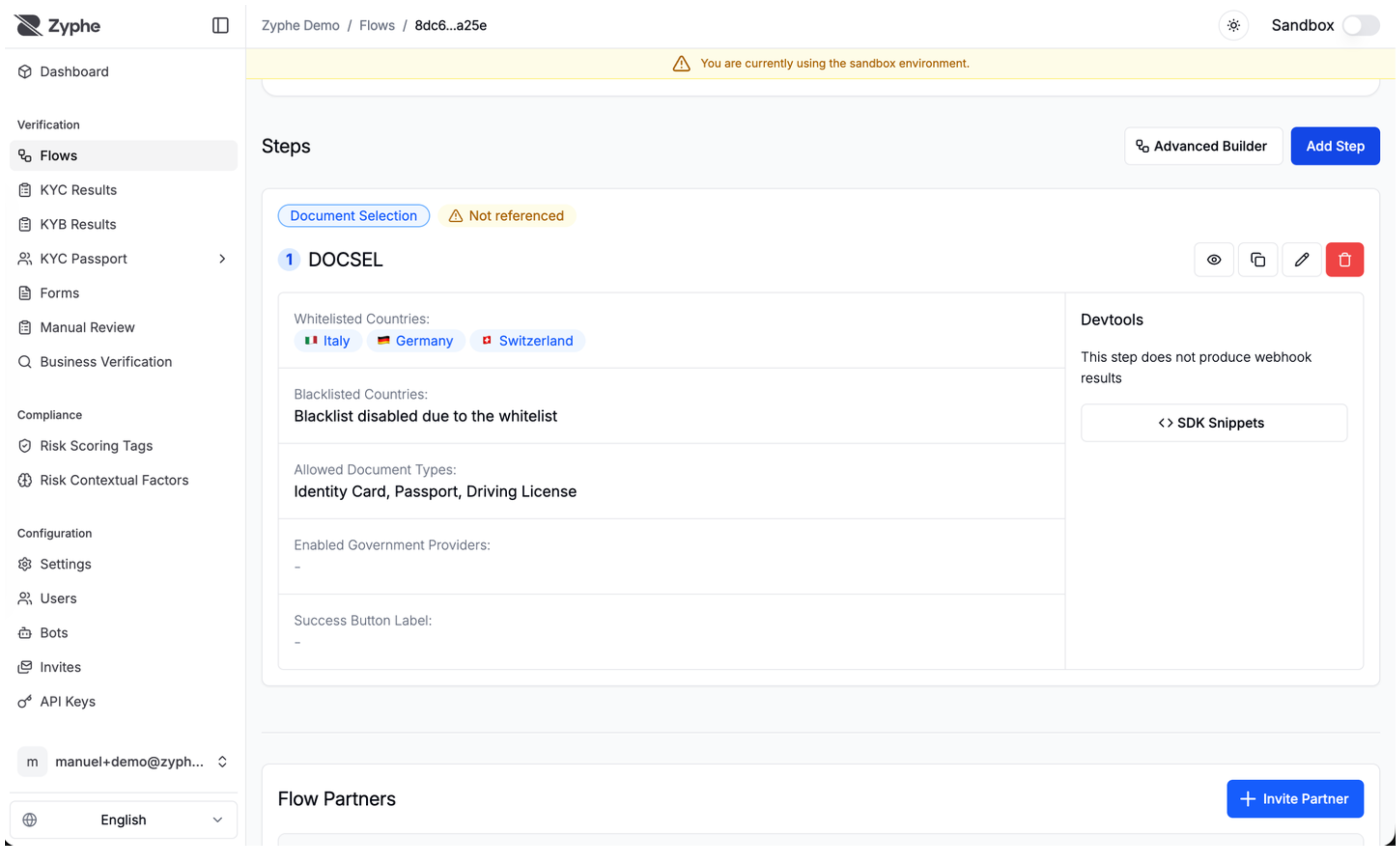Open Business Verification
Screen dimensions: 1400x850
point(123,362)
